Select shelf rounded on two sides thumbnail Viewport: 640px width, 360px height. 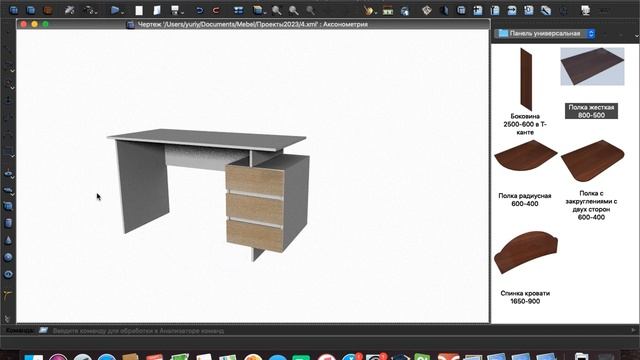click(x=592, y=160)
